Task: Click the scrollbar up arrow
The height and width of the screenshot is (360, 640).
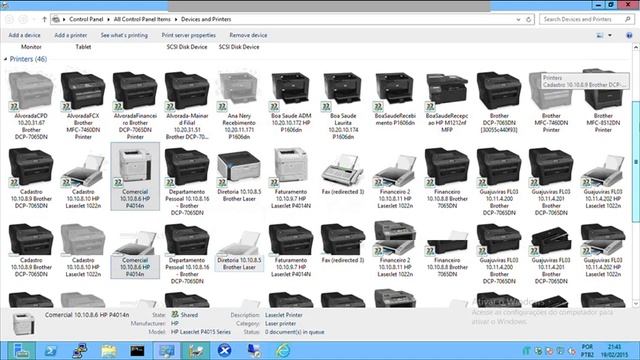Action: (x=636, y=47)
